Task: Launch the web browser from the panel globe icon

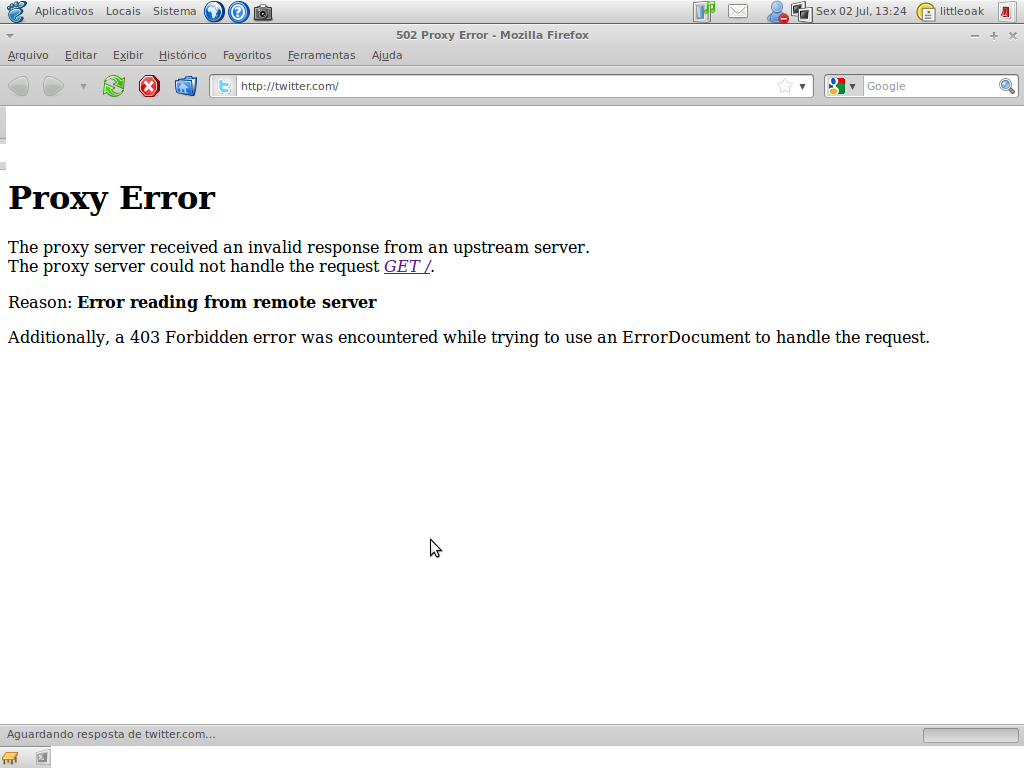Action: coord(214,12)
